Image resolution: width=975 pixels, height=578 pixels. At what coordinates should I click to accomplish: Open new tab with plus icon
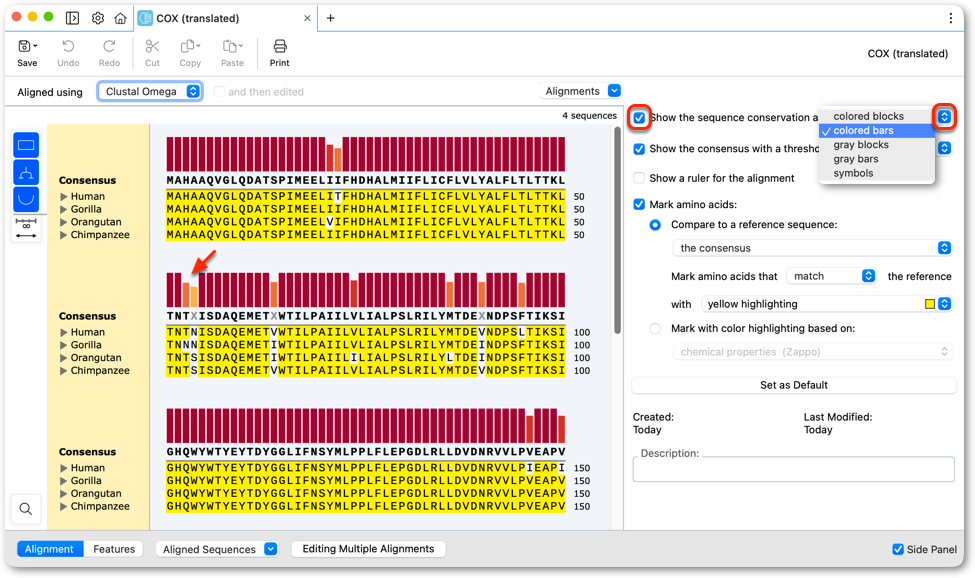(x=330, y=18)
